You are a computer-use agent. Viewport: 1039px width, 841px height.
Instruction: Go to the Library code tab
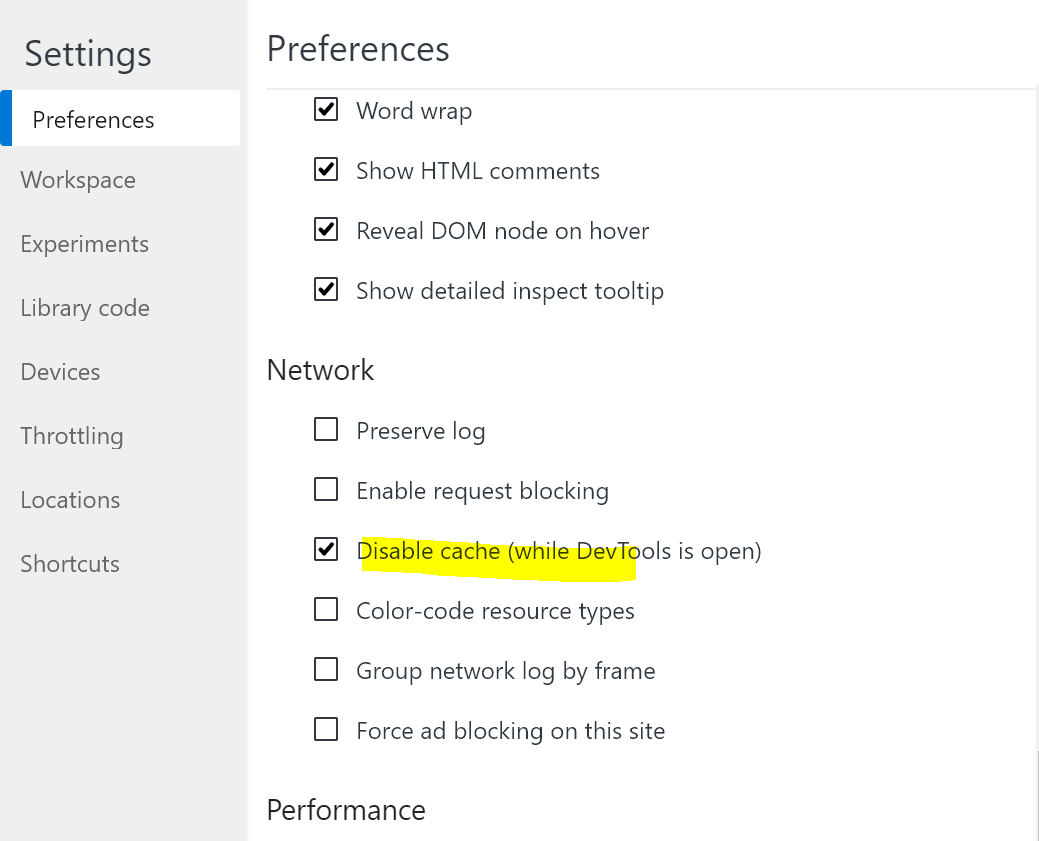coord(85,308)
